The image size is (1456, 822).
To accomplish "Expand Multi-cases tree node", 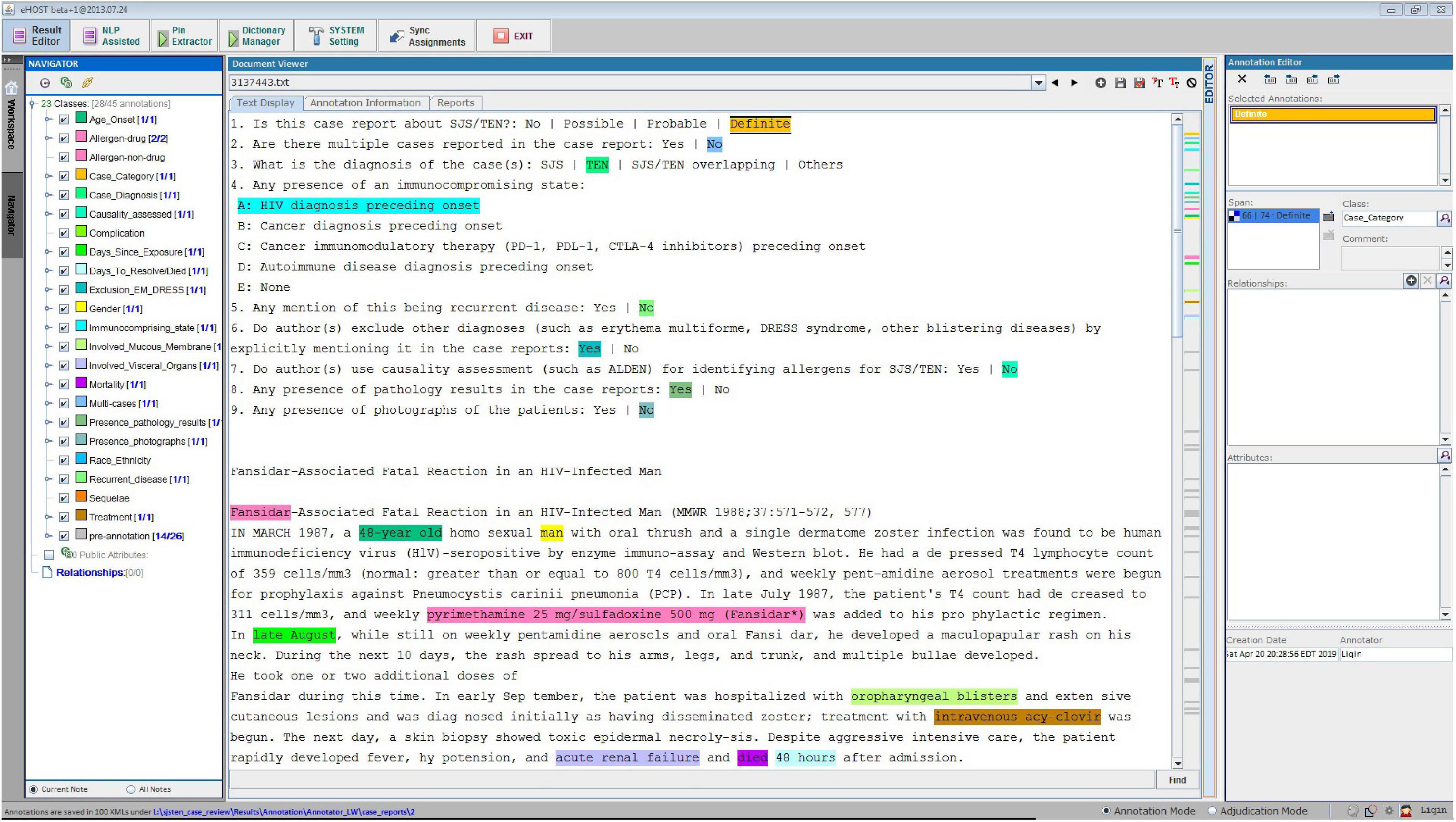I will 49,403.
